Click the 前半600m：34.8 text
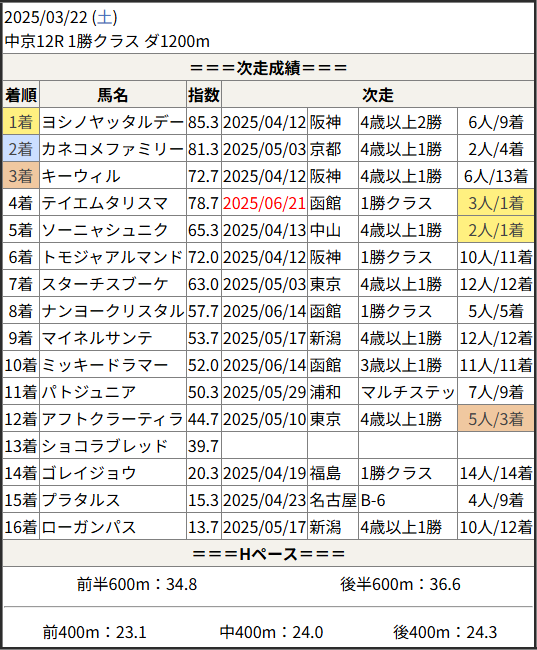537x650 pixels. tap(137, 585)
